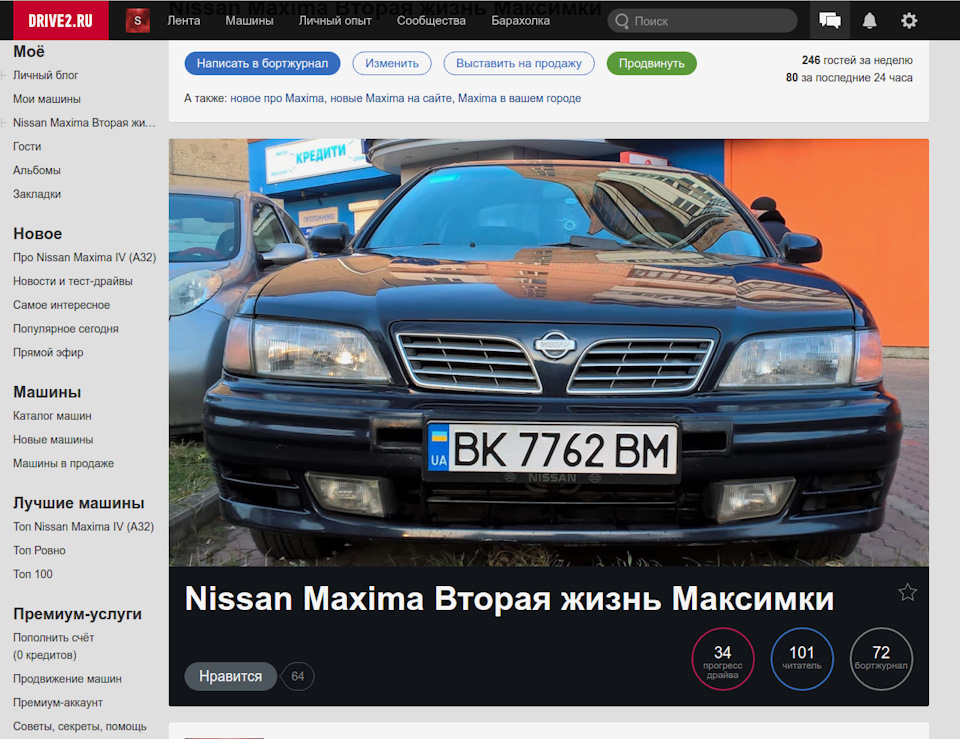The width and height of the screenshot is (960, 739).
Task: Click Выставить на продажу button
Action: click(x=519, y=64)
